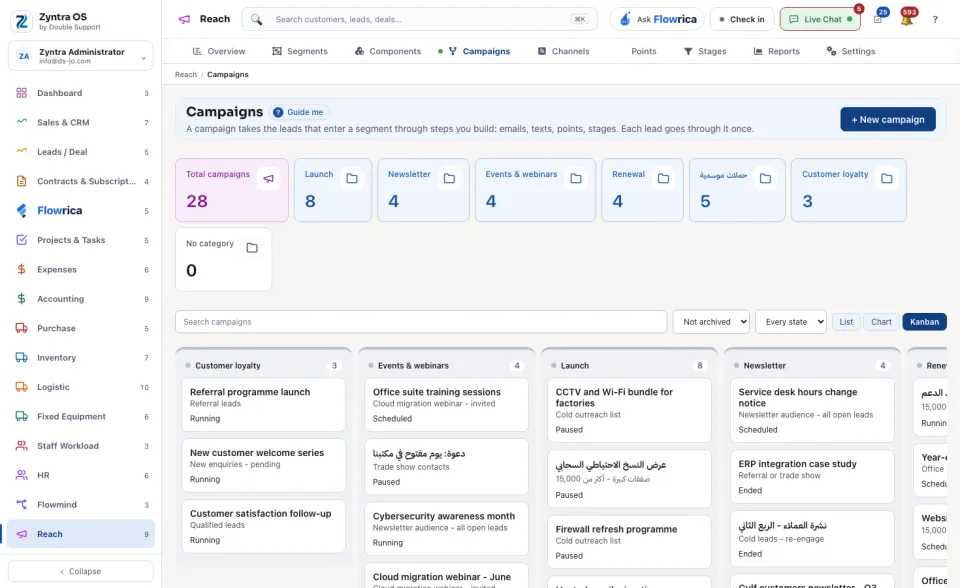Click the No category folder icon
The image size is (960, 588).
[x=252, y=247]
